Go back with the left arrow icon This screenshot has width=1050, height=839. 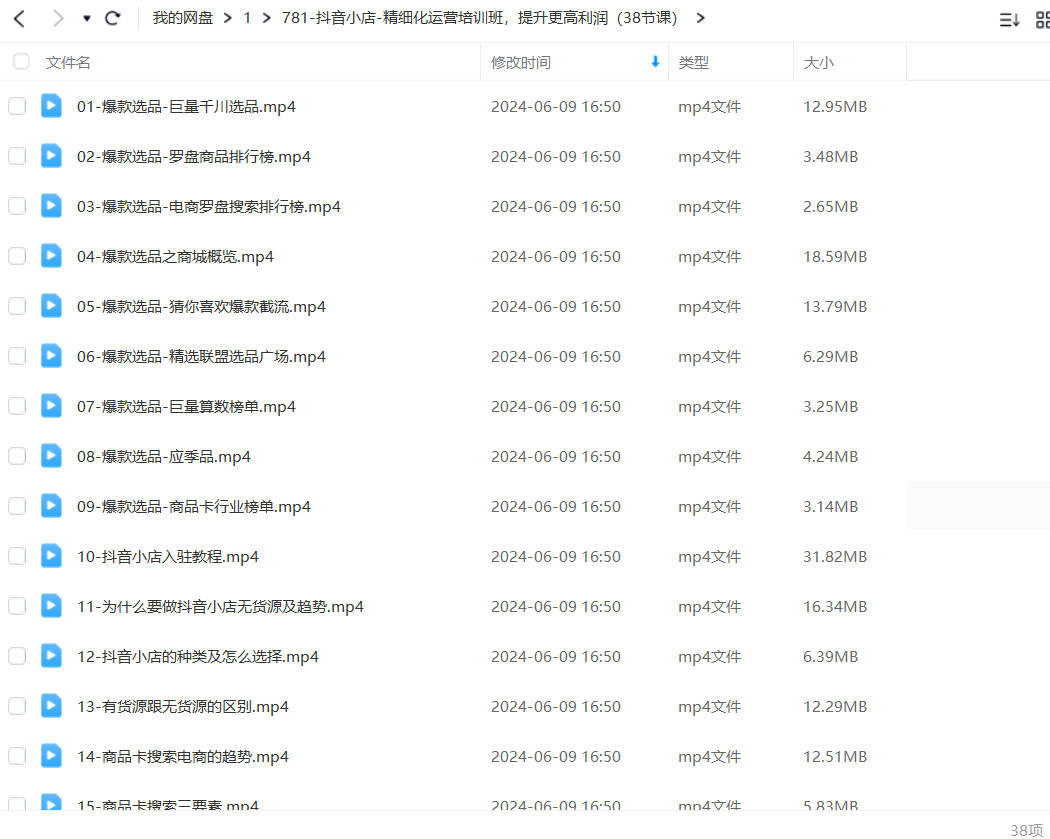19,19
